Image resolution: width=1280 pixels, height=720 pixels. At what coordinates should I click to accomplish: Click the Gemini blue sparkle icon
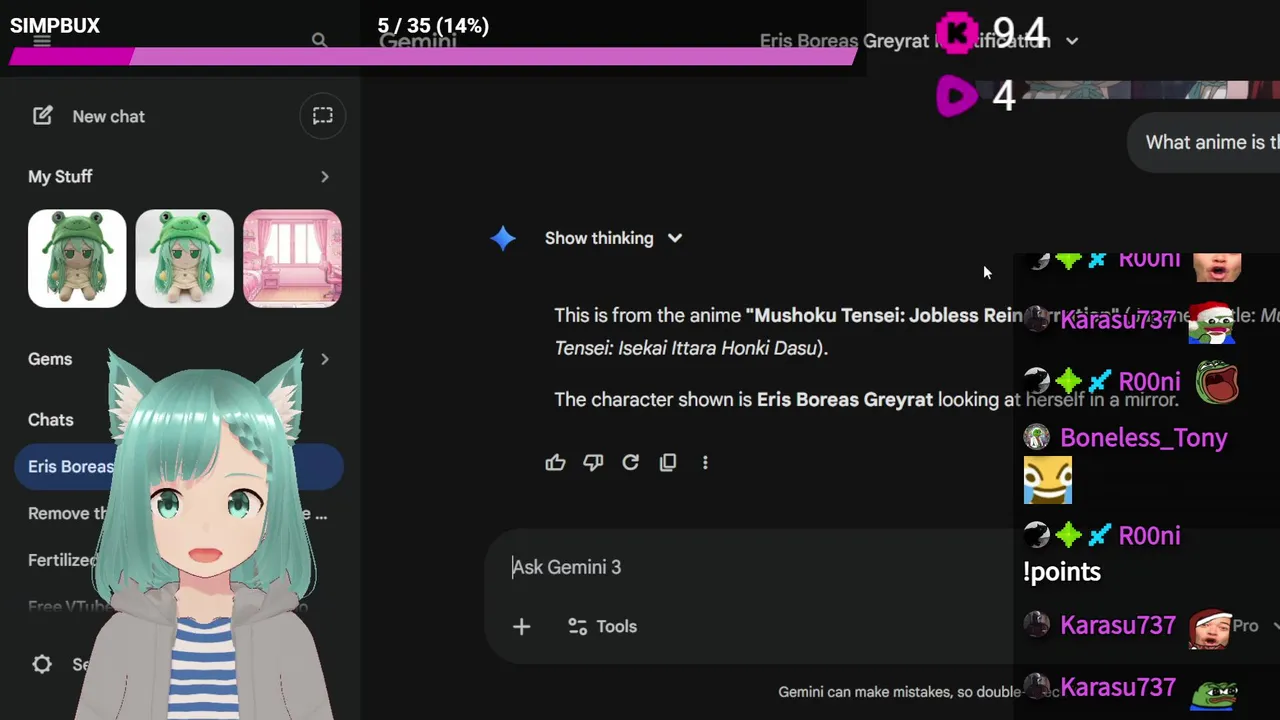coord(503,238)
